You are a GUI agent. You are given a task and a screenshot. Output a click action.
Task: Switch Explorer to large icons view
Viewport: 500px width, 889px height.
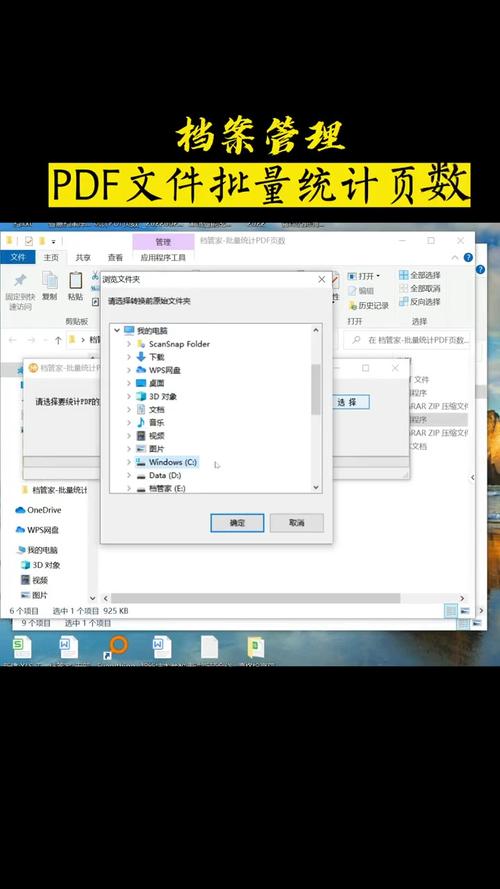(x=465, y=611)
